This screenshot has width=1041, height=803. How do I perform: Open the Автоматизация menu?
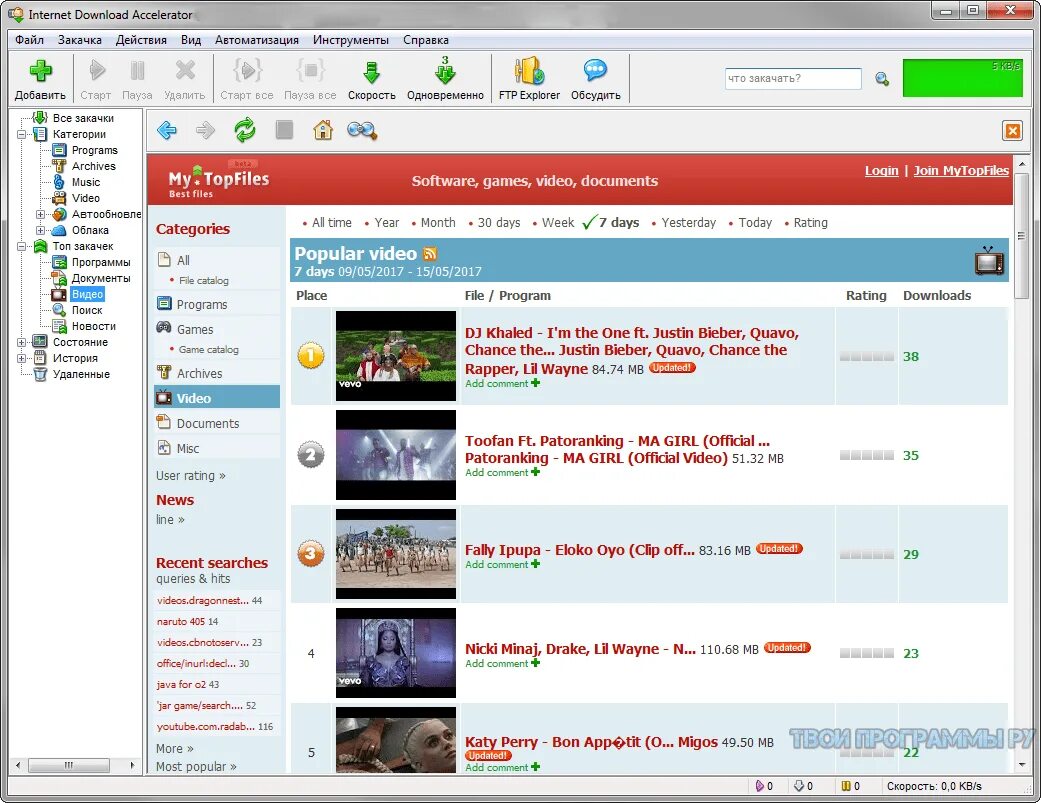tap(256, 40)
